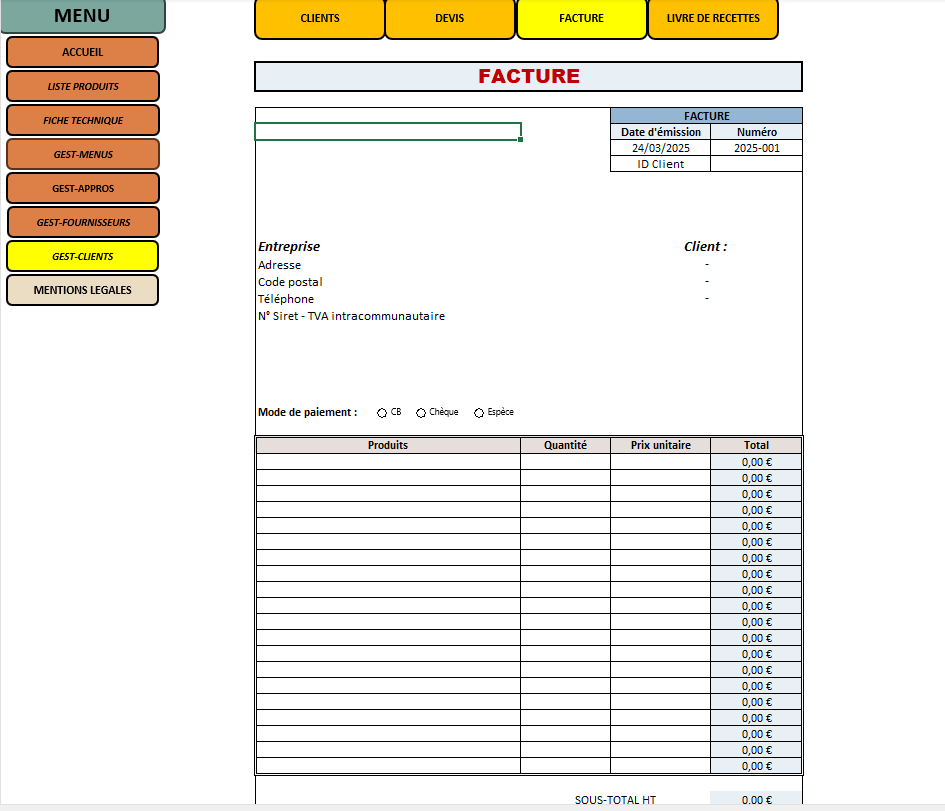Click invoice number 2025-001
945x811 pixels.
coord(756,148)
